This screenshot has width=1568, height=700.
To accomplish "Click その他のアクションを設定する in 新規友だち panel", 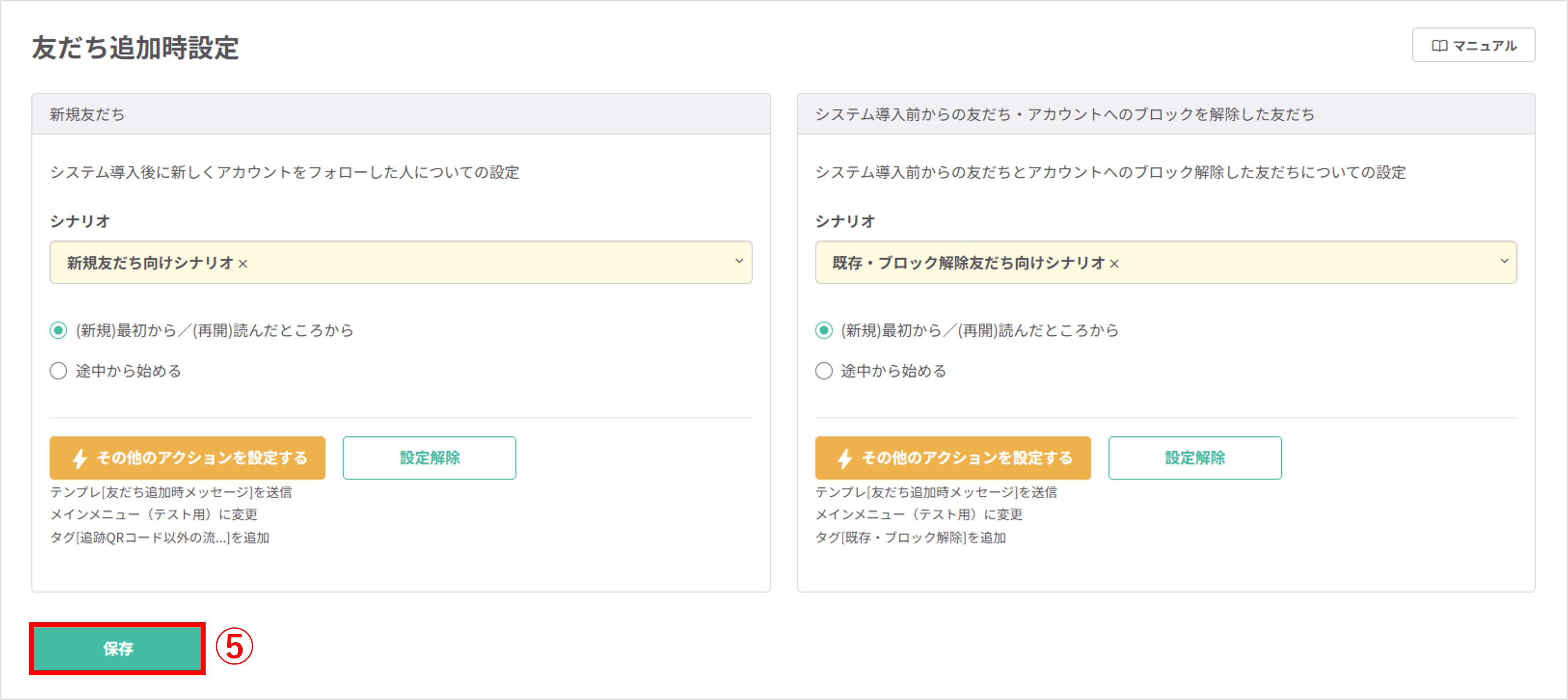I will [x=187, y=458].
